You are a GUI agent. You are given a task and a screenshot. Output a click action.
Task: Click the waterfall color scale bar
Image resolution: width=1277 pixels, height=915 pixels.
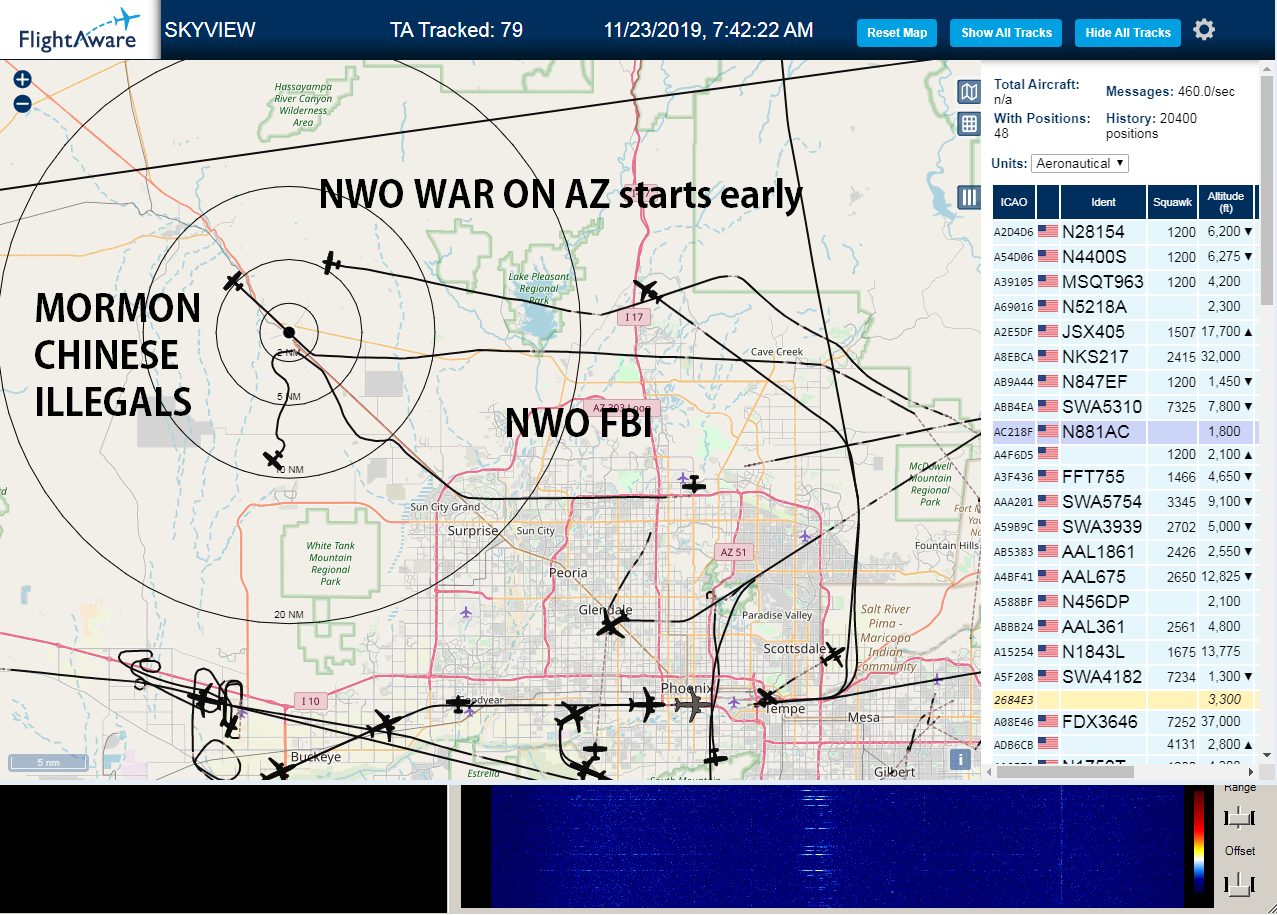click(1200, 840)
